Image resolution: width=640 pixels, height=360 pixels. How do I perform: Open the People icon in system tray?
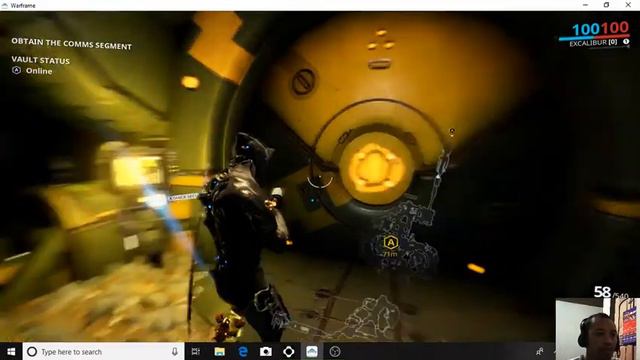(x=540, y=351)
